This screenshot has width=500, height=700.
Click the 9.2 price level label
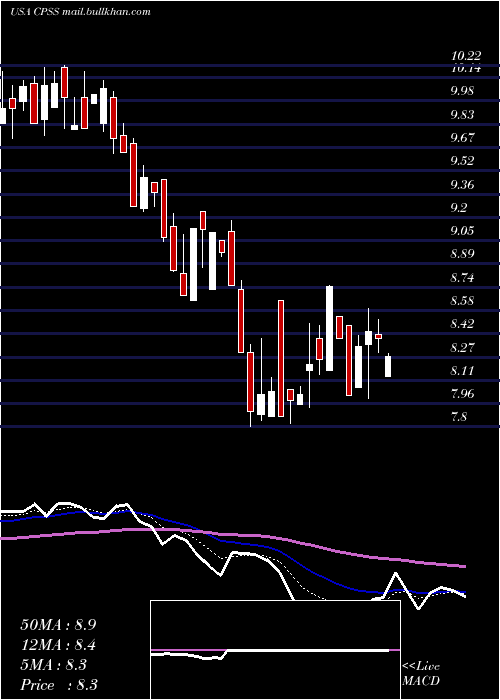coord(459,208)
